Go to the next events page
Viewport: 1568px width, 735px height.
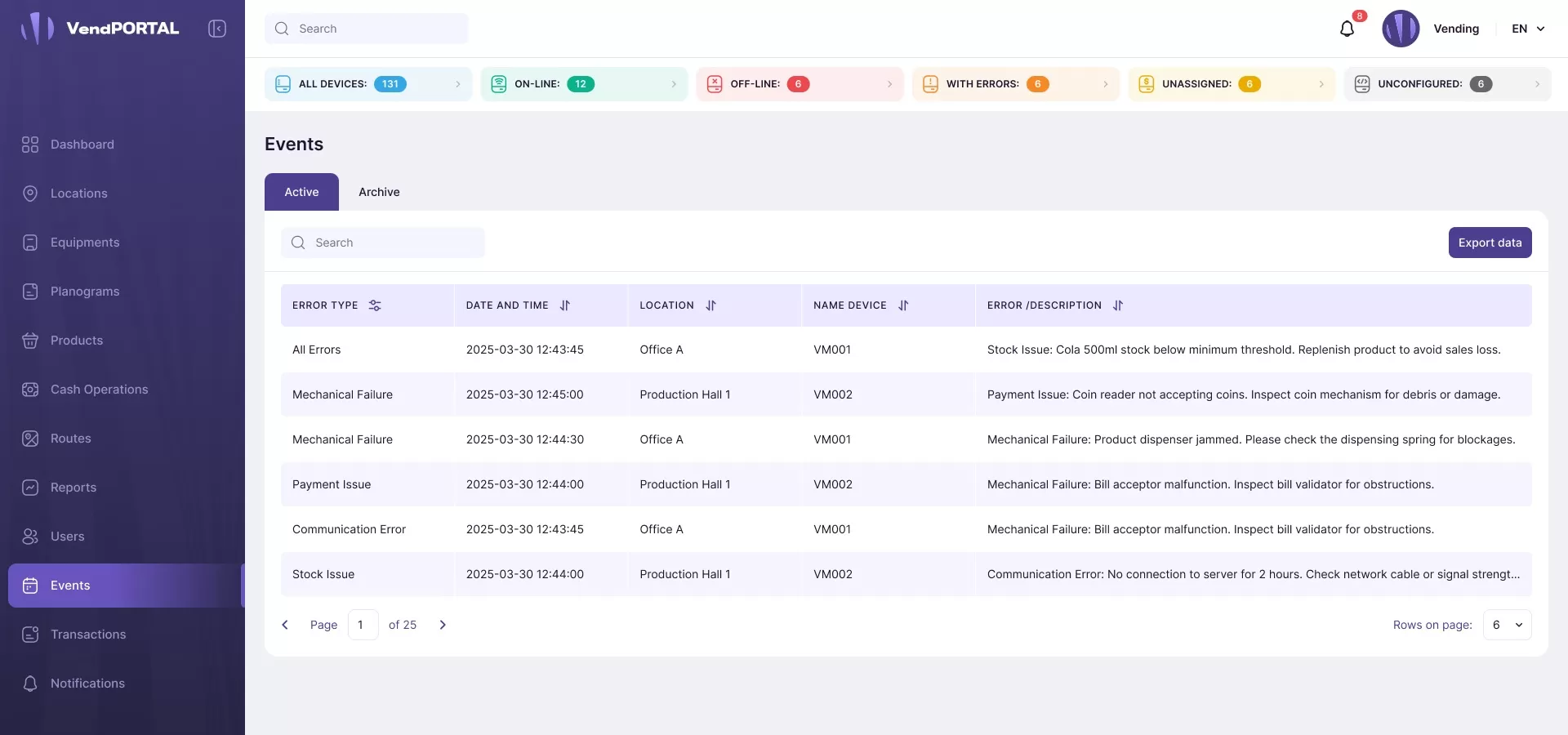pos(443,625)
